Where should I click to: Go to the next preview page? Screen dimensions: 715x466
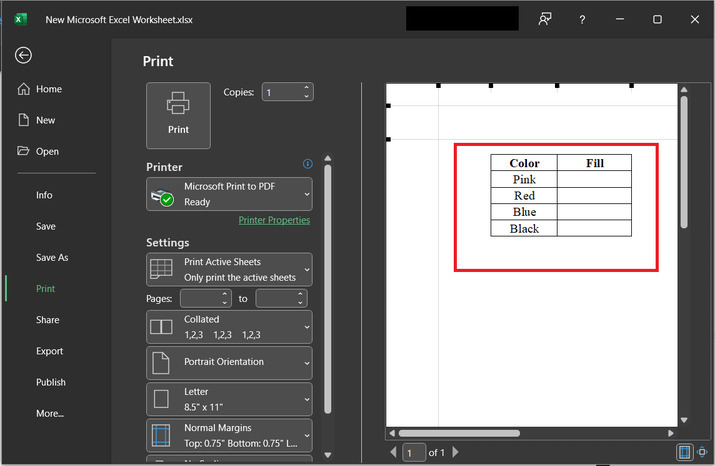(x=455, y=452)
